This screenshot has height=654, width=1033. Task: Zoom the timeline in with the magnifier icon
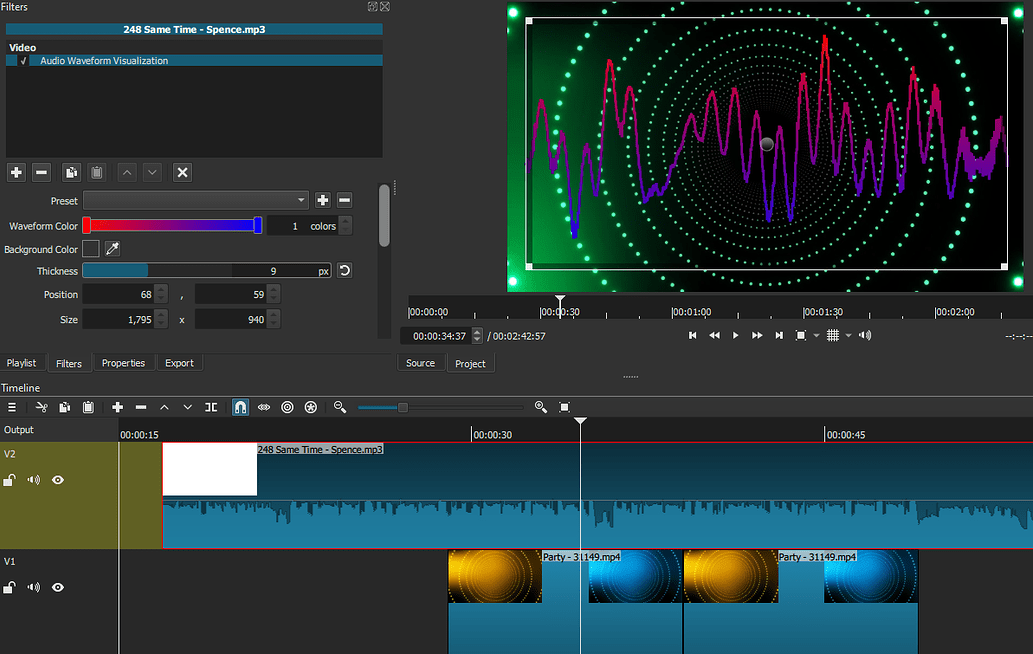[541, 407]
